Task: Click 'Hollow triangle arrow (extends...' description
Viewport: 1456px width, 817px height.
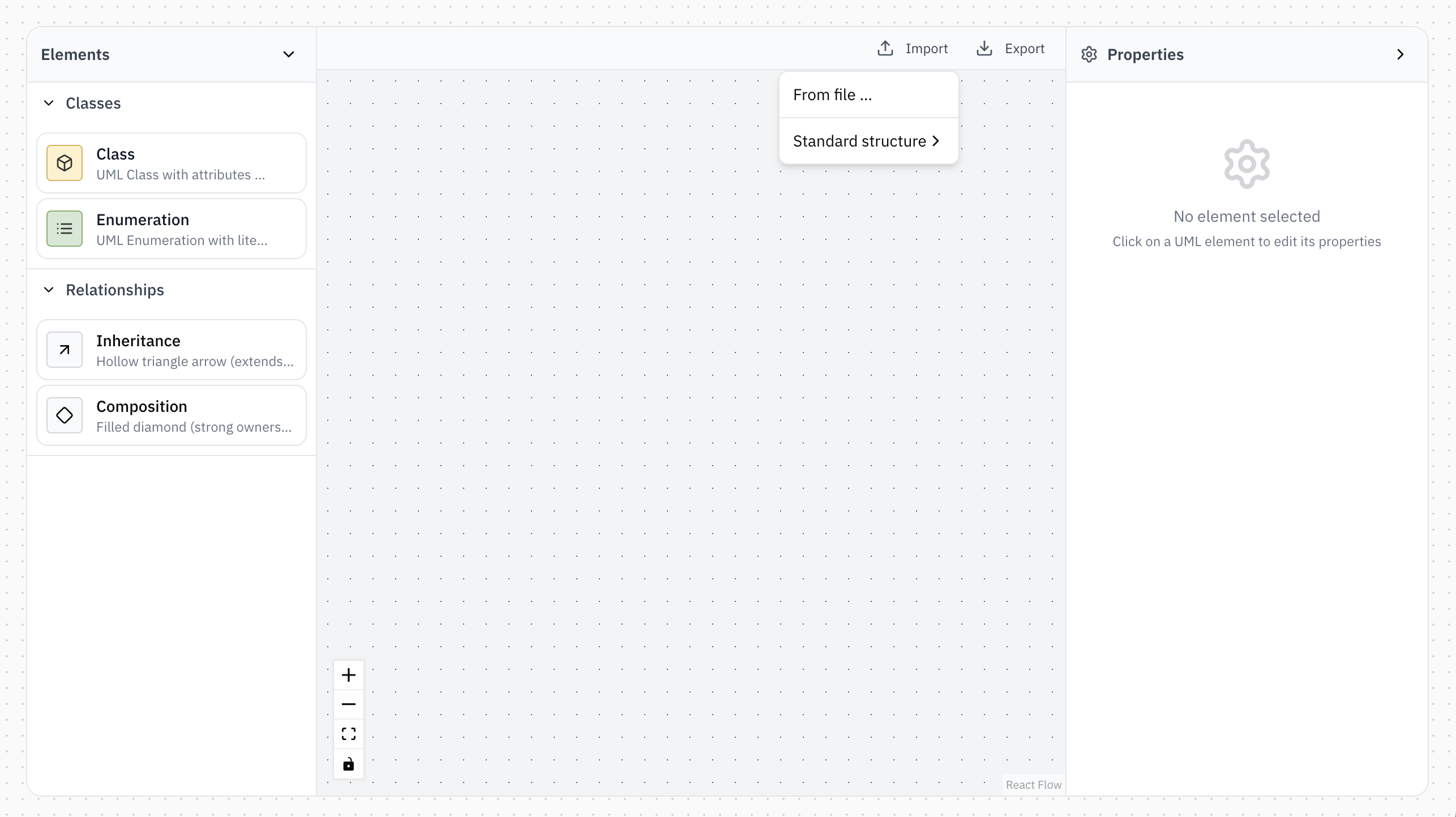Action: (x=195, y=362)
